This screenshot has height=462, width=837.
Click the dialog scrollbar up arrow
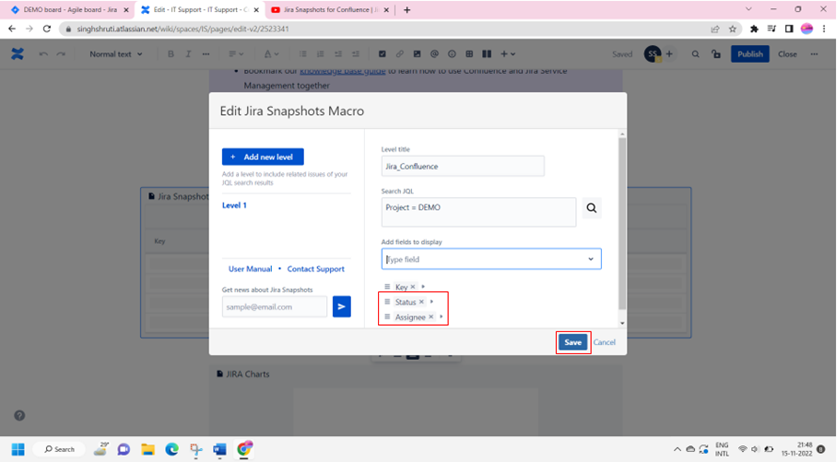pos(622,134)
